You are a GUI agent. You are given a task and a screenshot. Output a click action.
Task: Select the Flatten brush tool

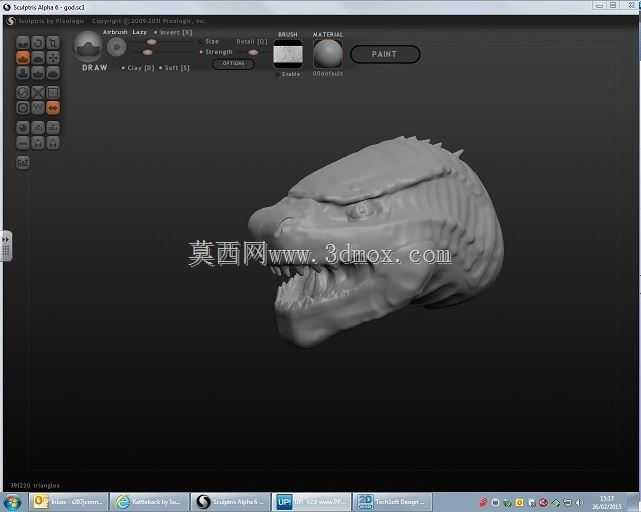[38, 58]
